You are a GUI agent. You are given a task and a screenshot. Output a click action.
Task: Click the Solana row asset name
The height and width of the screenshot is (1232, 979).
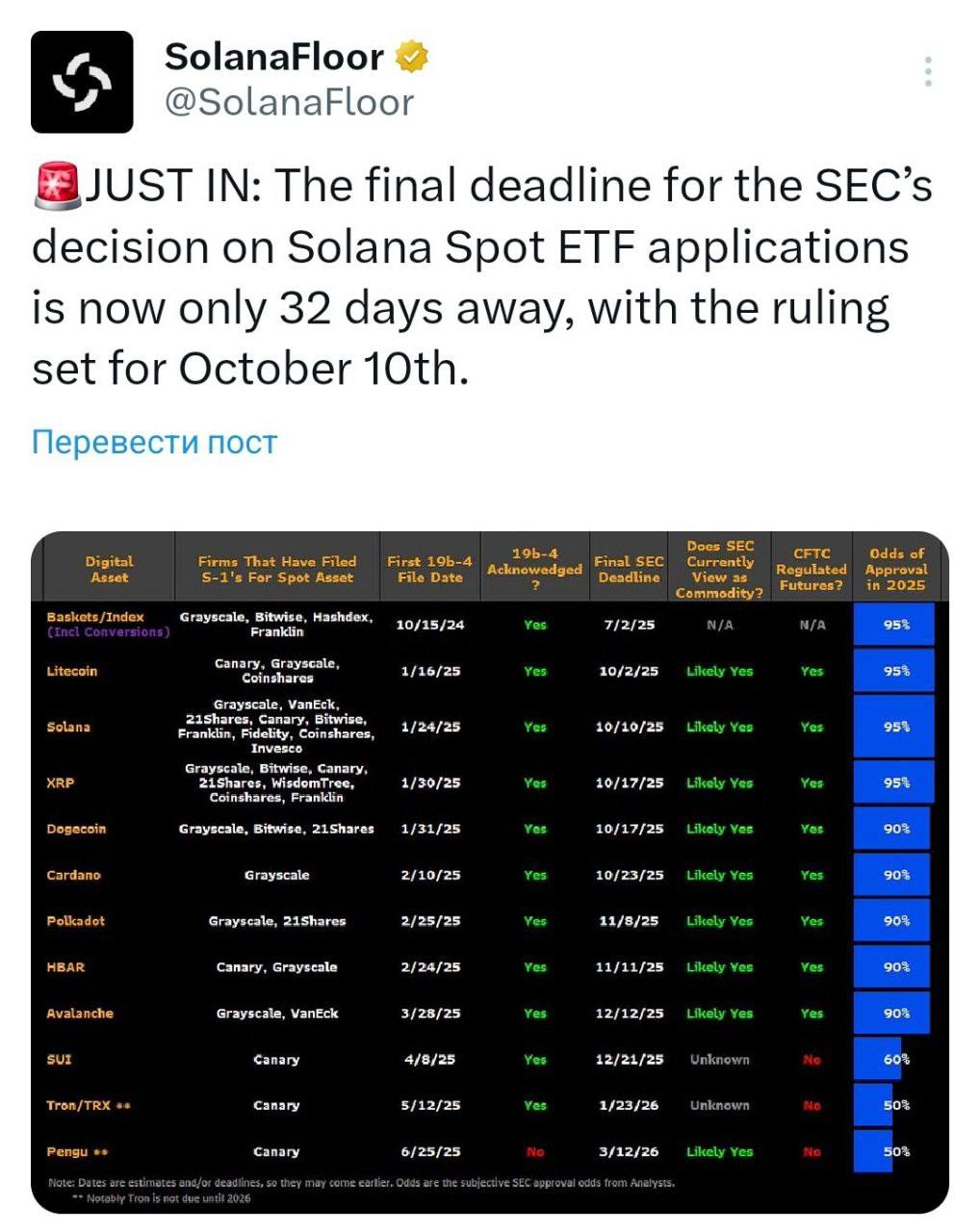[x=68, y=727]
